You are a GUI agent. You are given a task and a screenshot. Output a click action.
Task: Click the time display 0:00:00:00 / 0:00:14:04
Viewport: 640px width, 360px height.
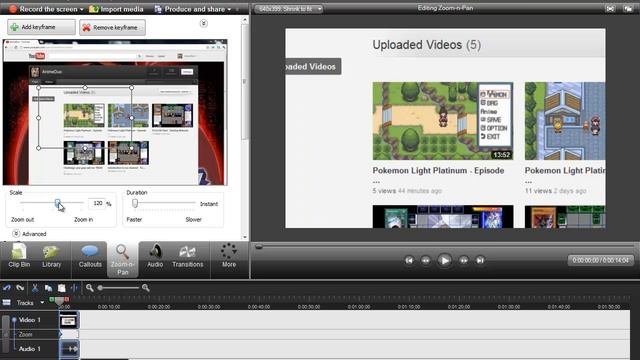tap(600, 260)
